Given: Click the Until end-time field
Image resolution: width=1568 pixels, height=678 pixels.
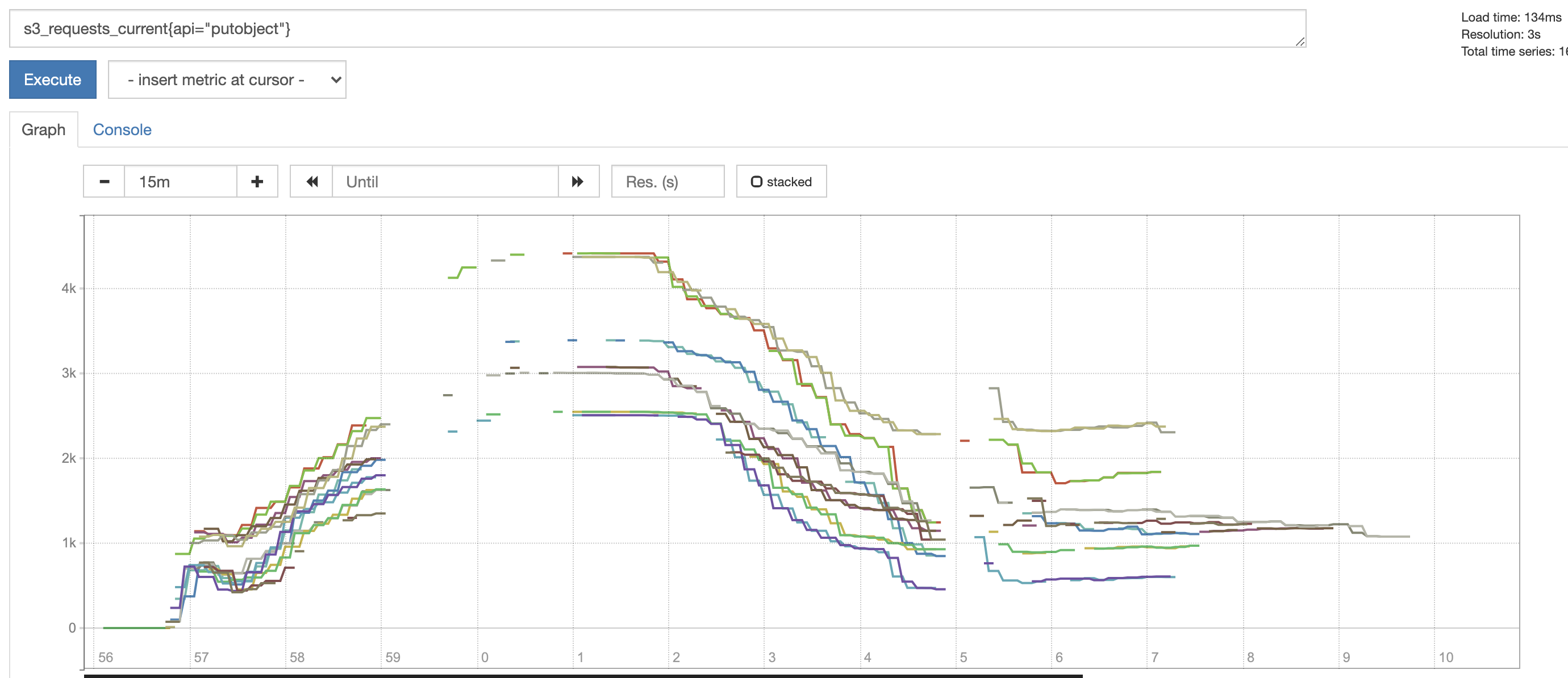Looking at the screenshot, I should click(x=444, y=181).
